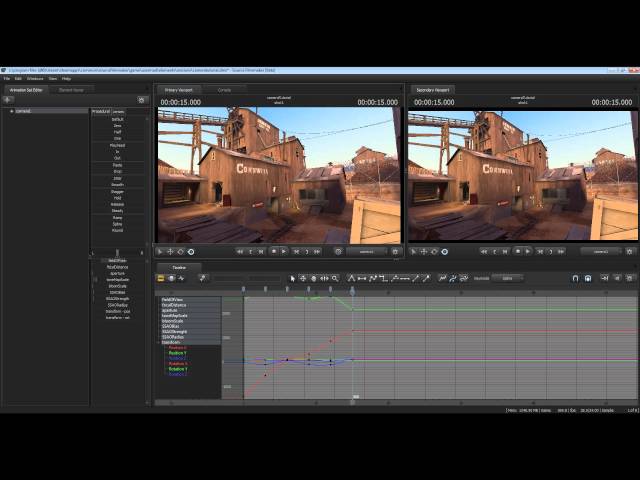Switch to the Graph Editor mode icon

pyautogui.click(x=182, y=278)
